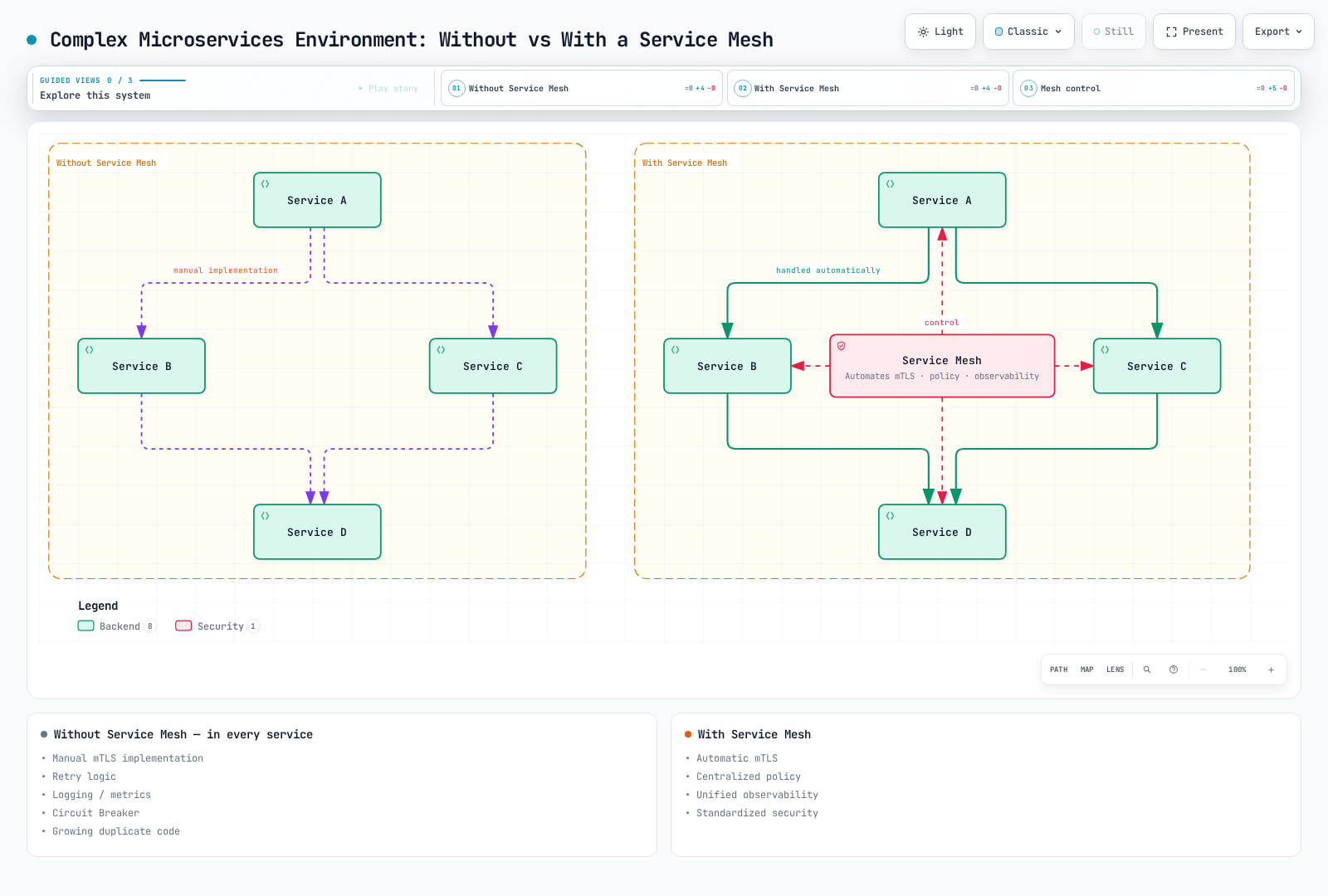Toggle Backend legend filter

tap(117, 626)
